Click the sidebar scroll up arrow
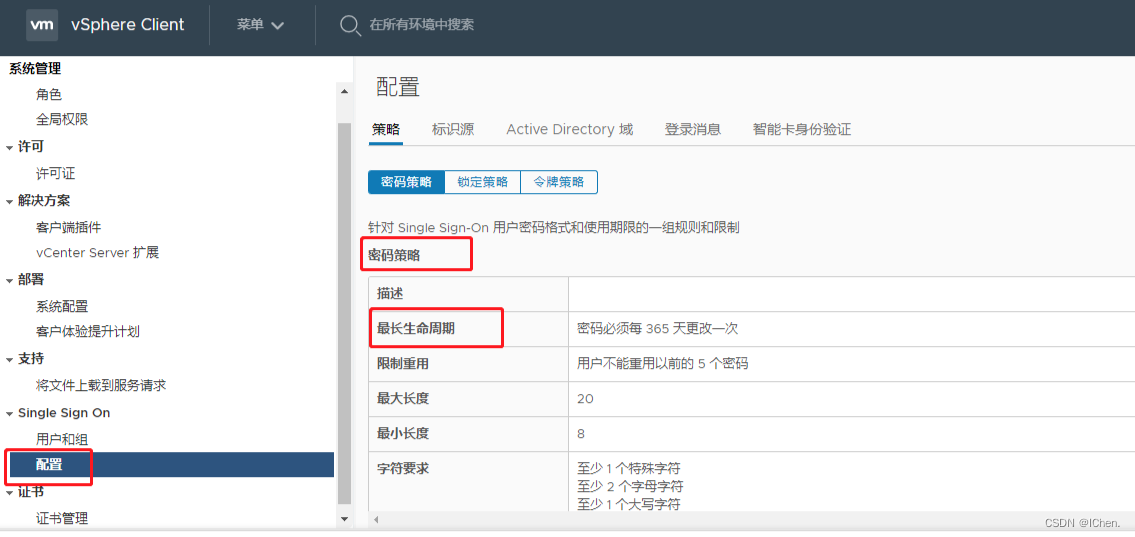This screenshot has width=1135, height=537. click(x=345, y=91)
